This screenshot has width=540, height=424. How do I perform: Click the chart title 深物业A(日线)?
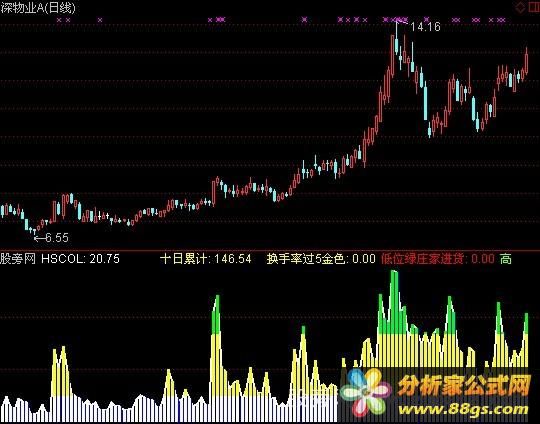pyautogui.click(x=38, y=8)
